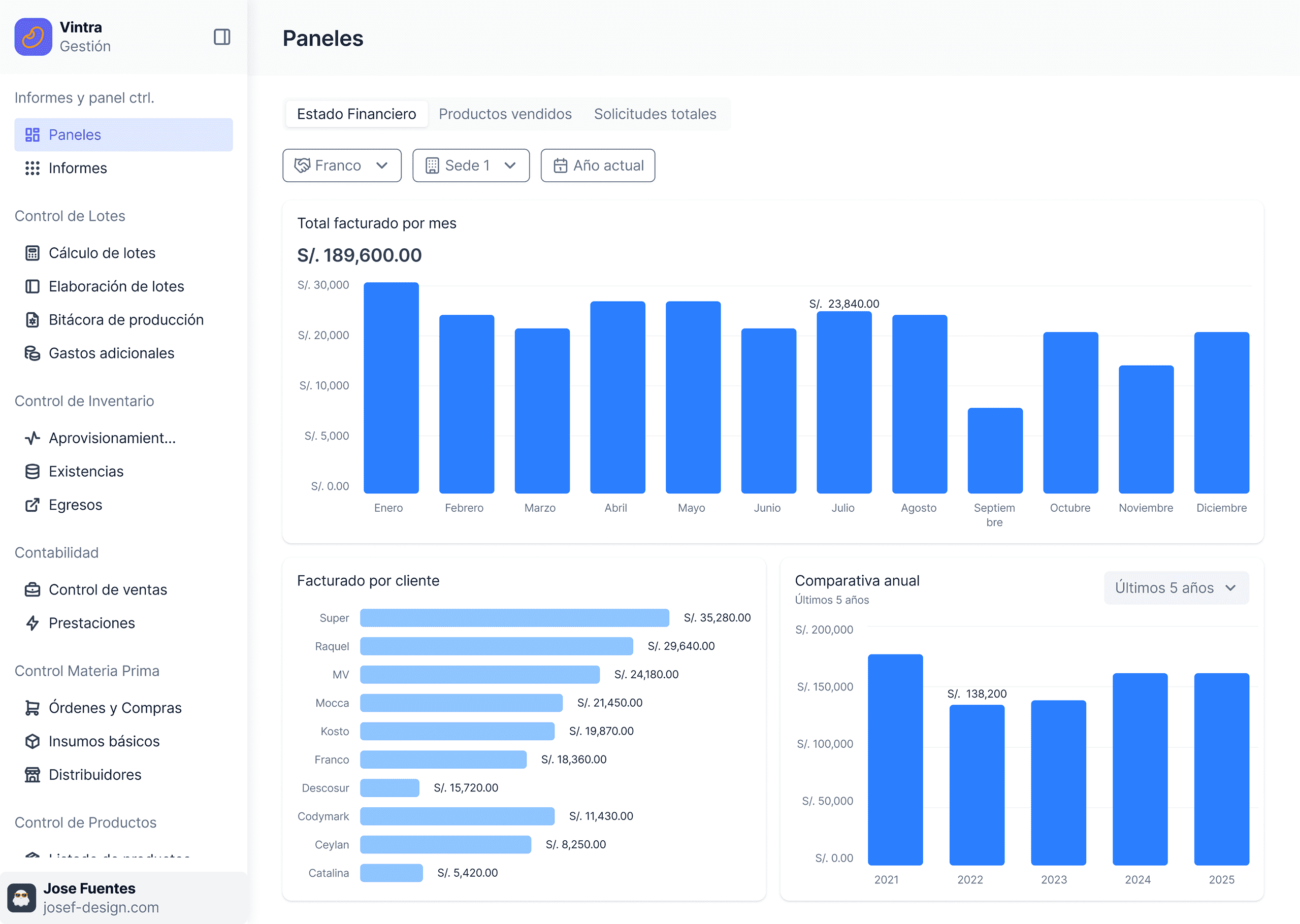The image size is (1300, 924).
Task: Switch to the Estado Financiero tab
Action: [x=356, y=114]
